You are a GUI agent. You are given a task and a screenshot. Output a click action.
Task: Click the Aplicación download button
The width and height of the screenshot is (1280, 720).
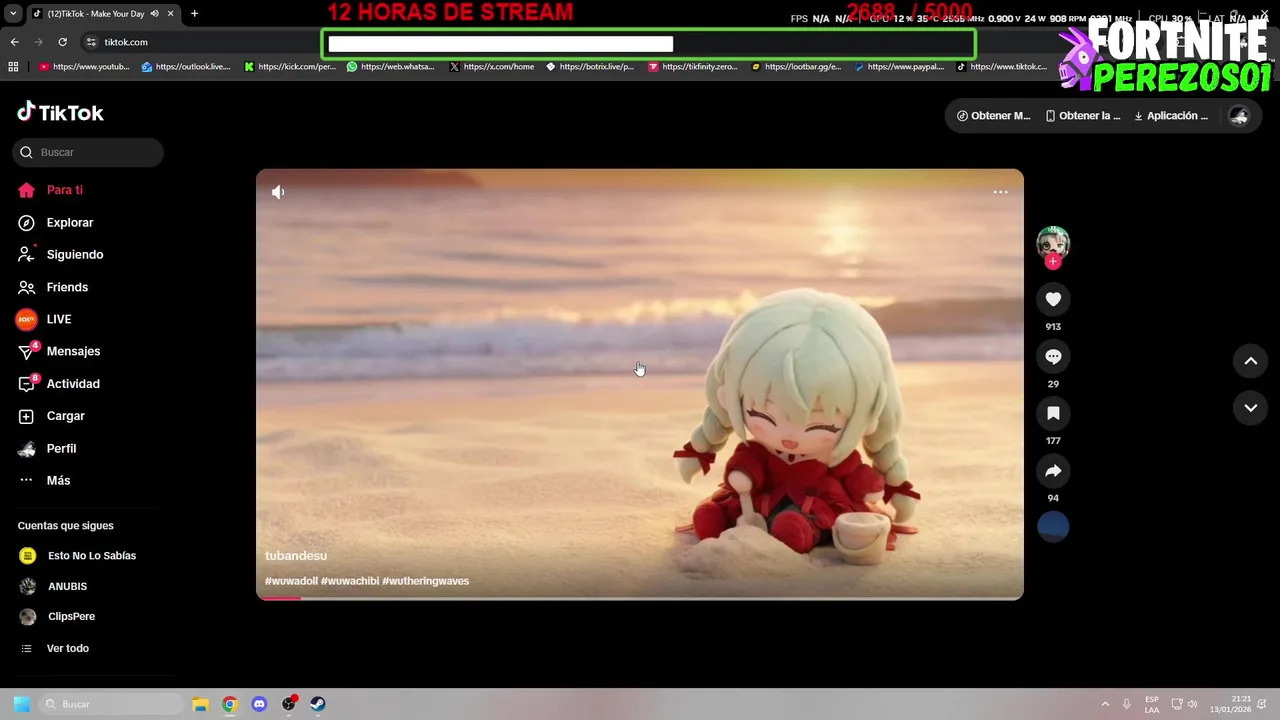click(x=1171, y=116)
